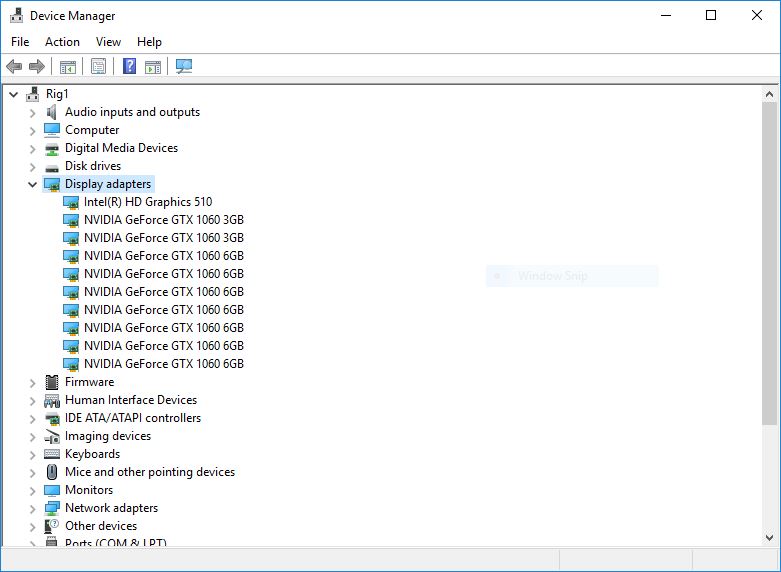Click the vertical scrollbar thumb

(x=769, y=264)
